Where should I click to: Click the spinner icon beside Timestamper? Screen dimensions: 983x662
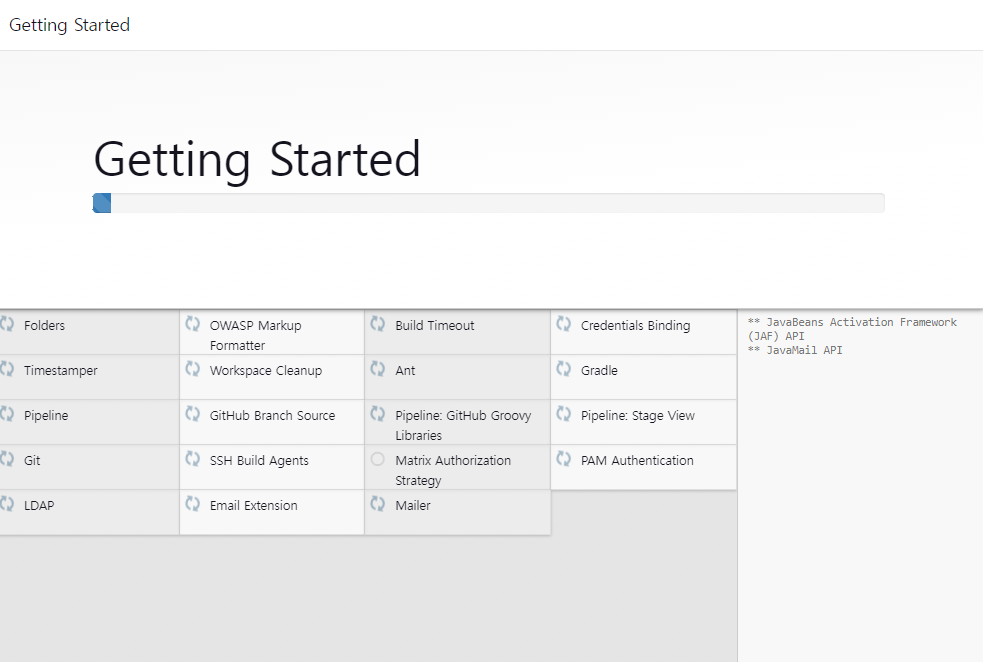click(7, 369)
